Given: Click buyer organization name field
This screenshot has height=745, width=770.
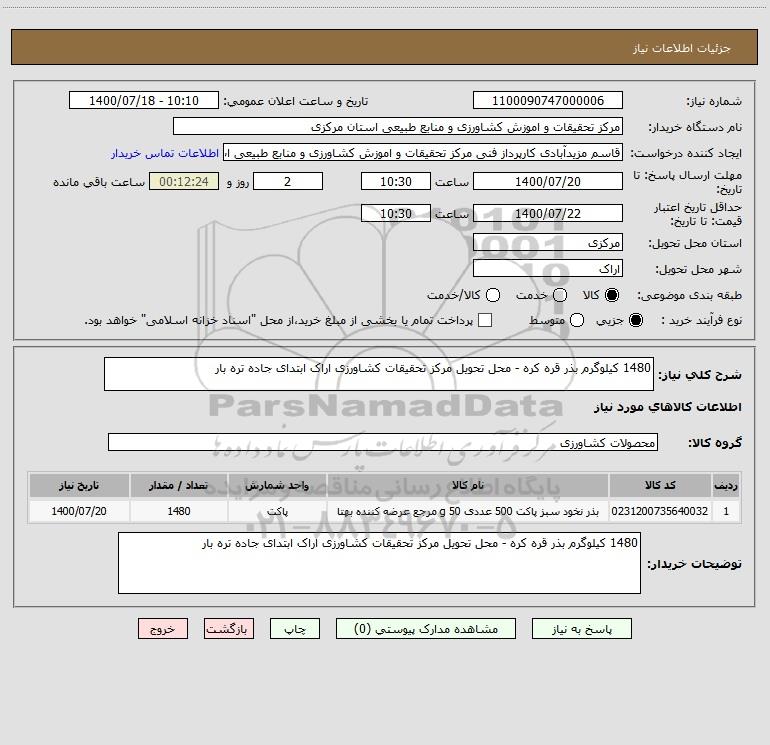Looking at the screenshot, I should [x=398, y=126].
